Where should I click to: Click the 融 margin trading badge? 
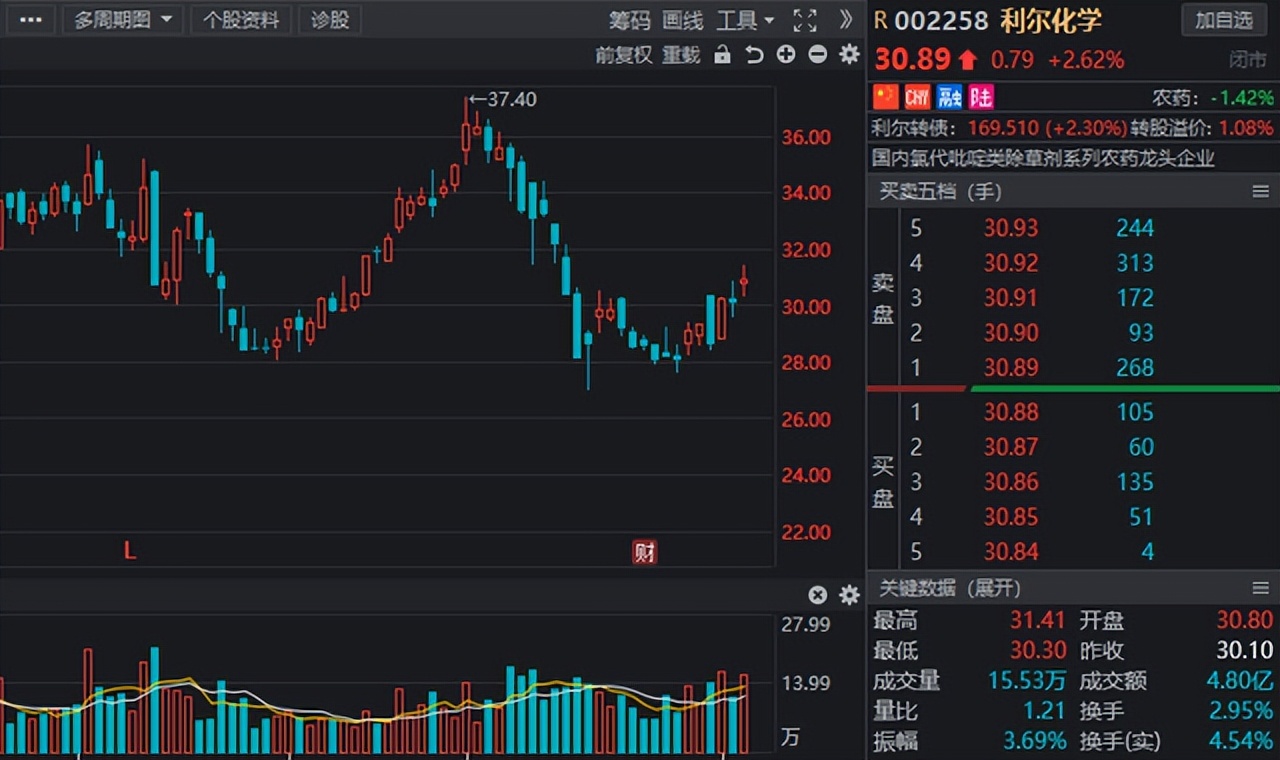click(x=947, y=96)
